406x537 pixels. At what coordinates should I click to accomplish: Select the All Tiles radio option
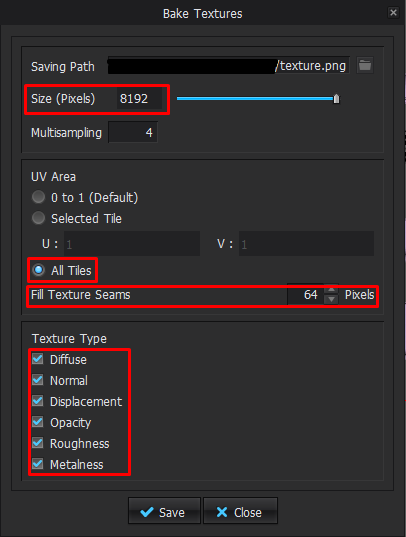point(38,270)
